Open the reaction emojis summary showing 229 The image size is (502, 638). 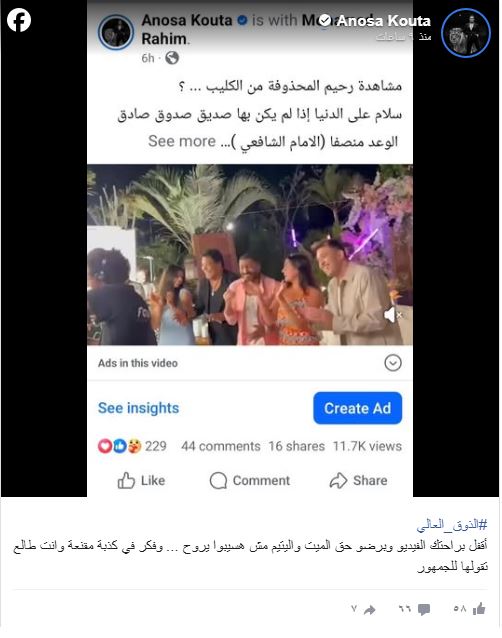click(x=132, y=446)
